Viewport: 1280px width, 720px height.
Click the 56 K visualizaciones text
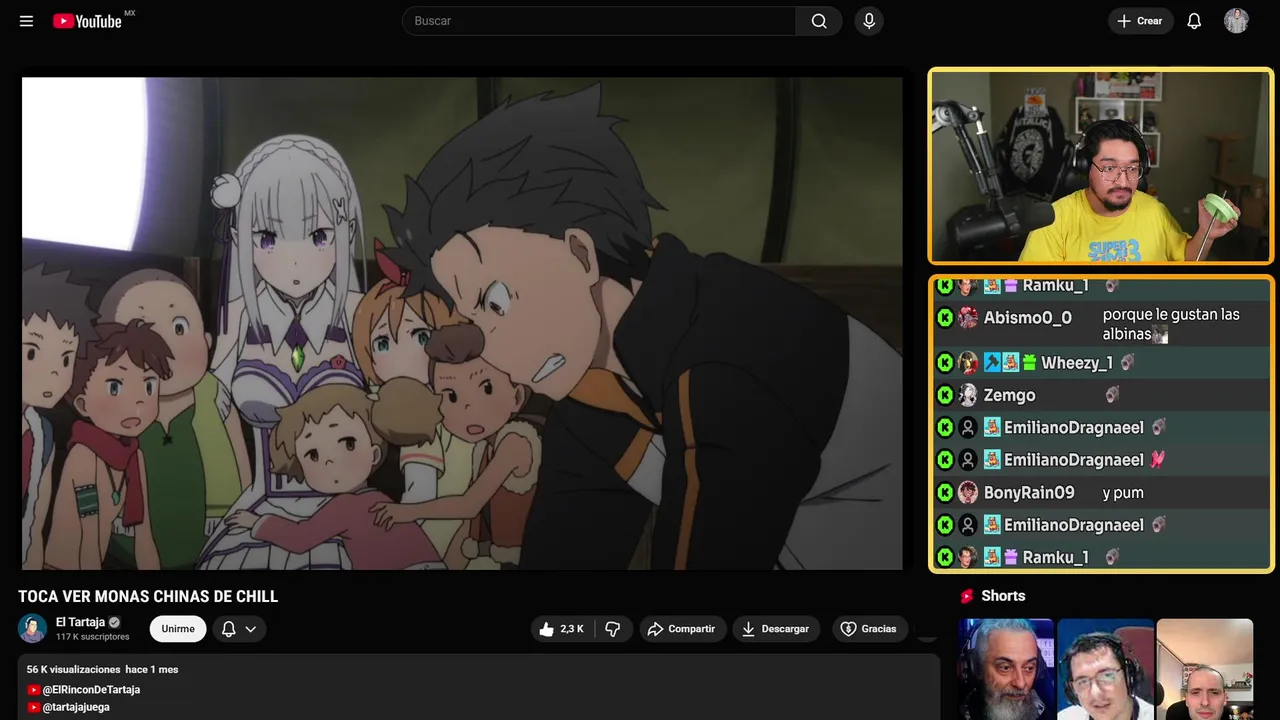[73, 669]
